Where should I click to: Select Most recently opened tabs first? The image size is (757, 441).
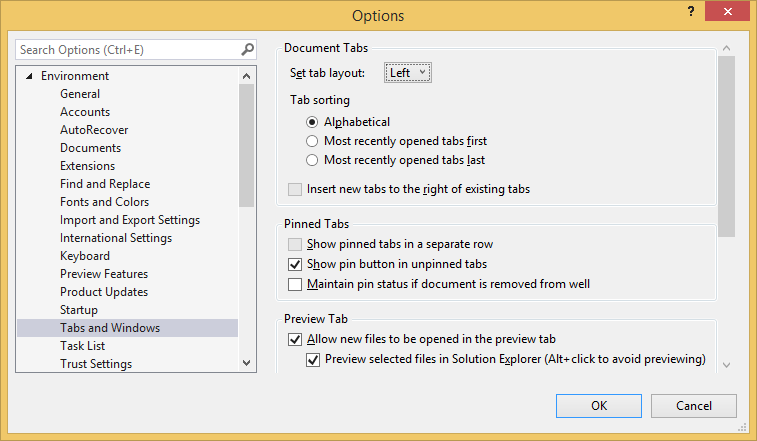click(x=313, y=141)
